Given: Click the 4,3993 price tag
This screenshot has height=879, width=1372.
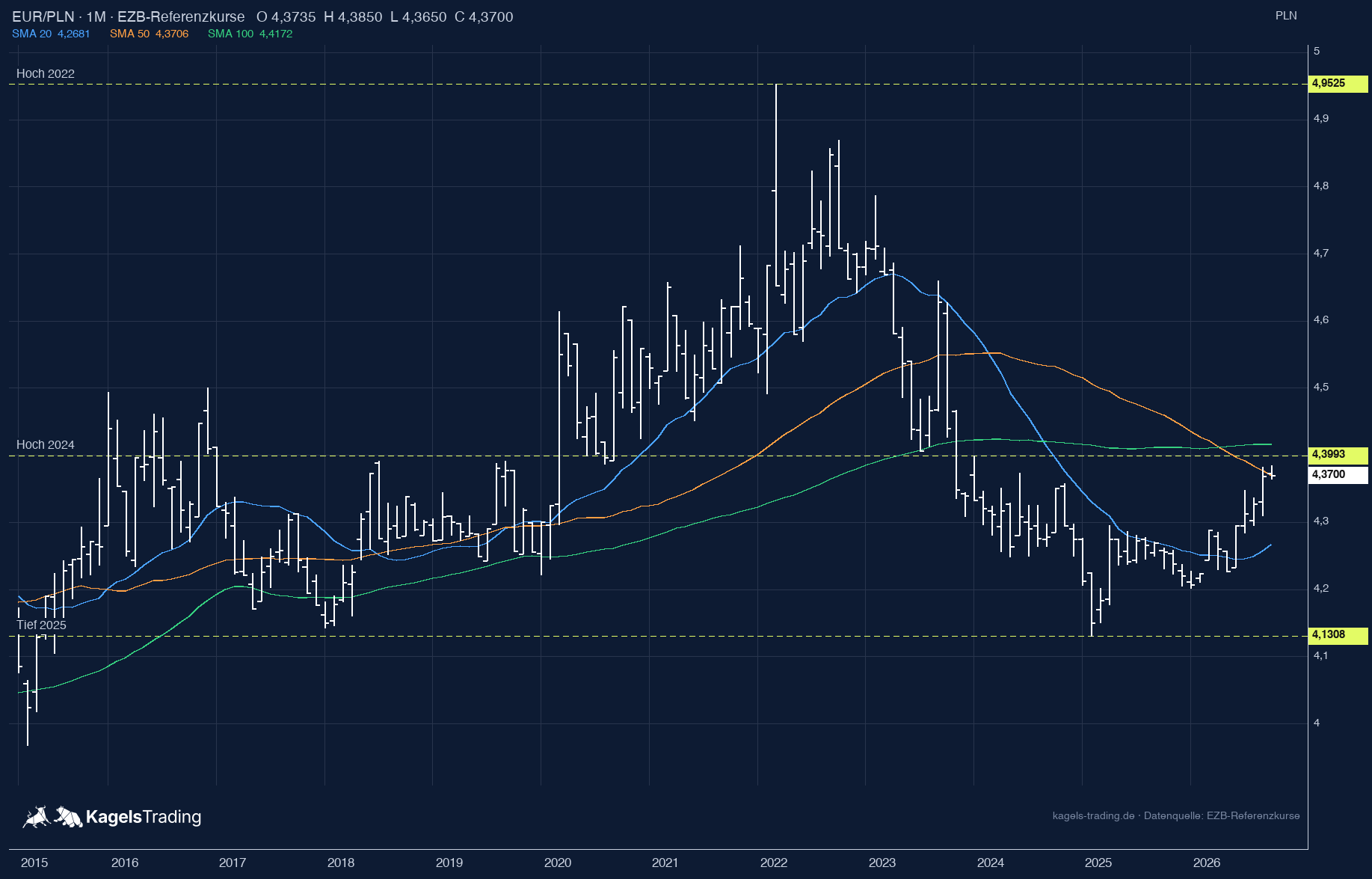Looking at the screenshot, I should pos(1338,455).
